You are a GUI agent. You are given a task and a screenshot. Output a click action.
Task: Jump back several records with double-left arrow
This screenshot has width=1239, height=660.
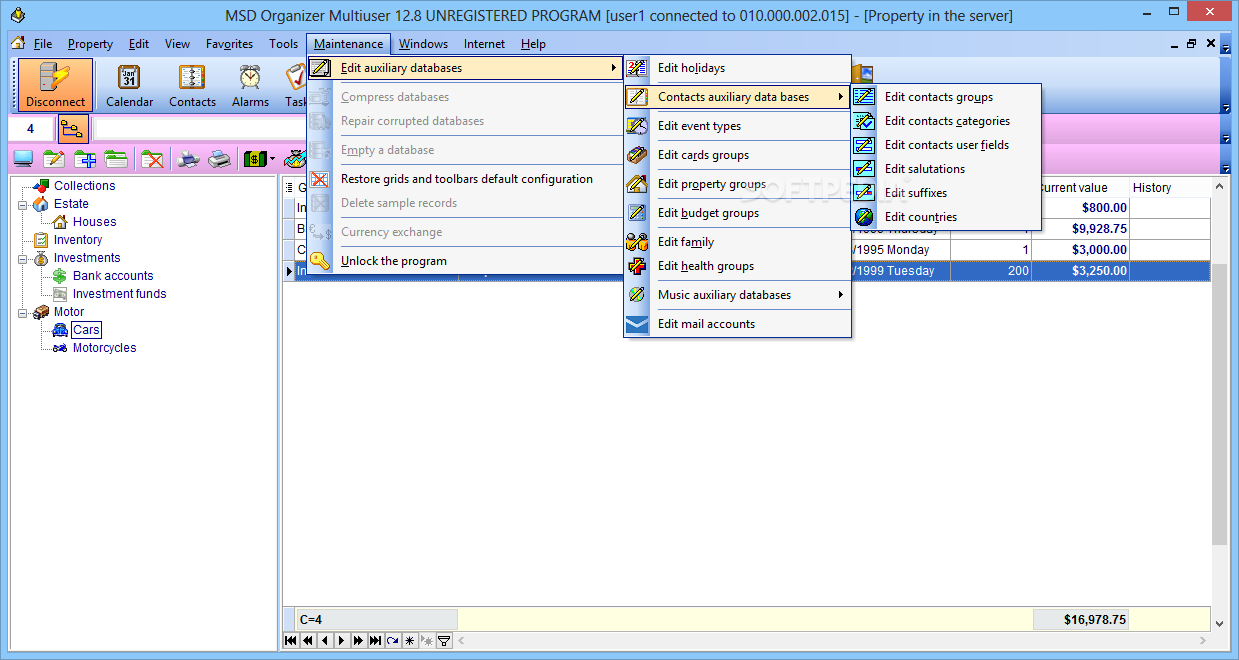308,640
